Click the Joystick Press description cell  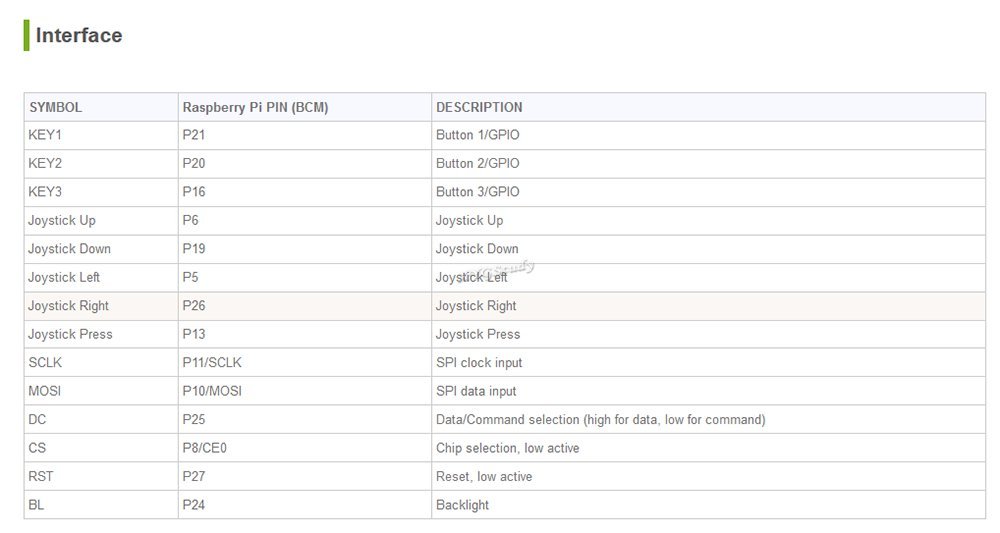(x=478, y=334)
